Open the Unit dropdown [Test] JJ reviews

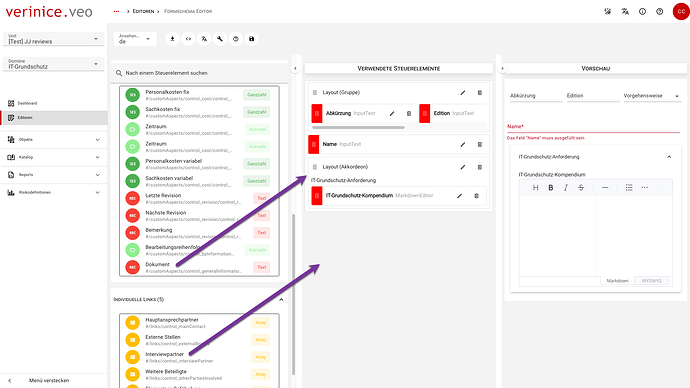[x=54, y=39]
